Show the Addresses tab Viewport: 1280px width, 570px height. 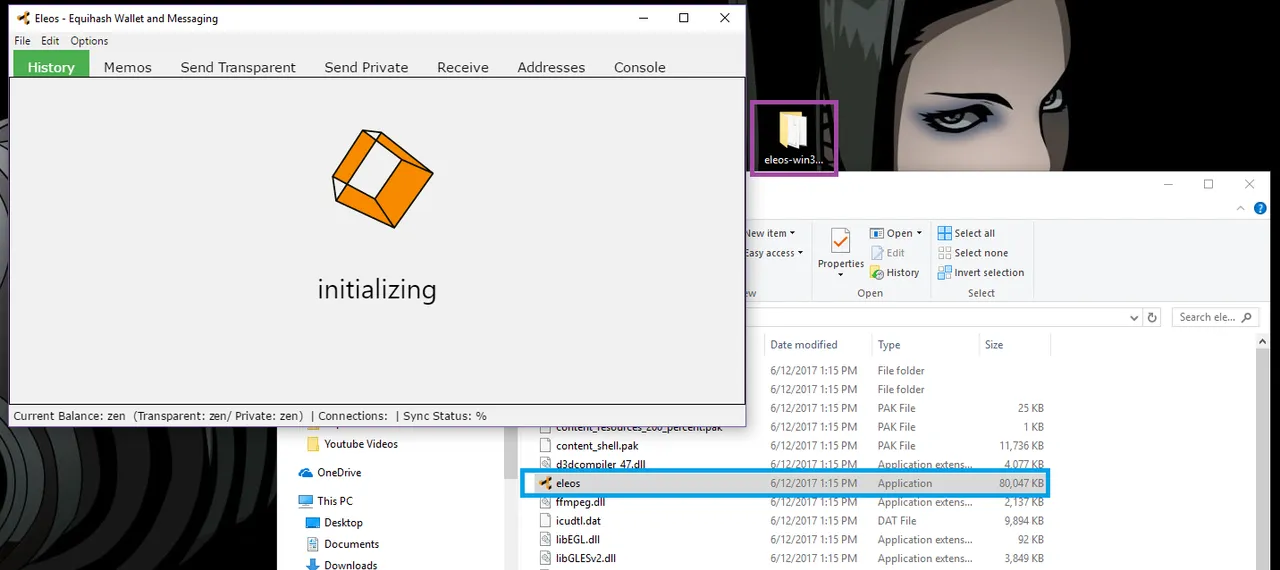pyautogui.click(x=551, y=67)
